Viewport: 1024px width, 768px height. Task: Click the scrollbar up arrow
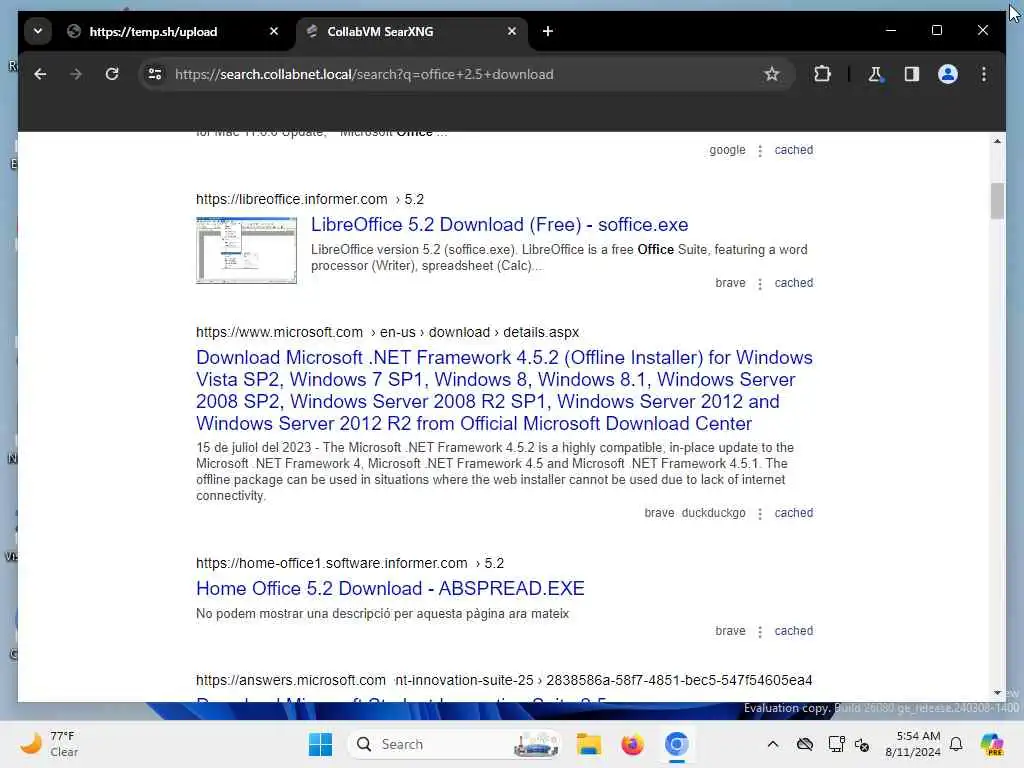(x=997, y=141)
